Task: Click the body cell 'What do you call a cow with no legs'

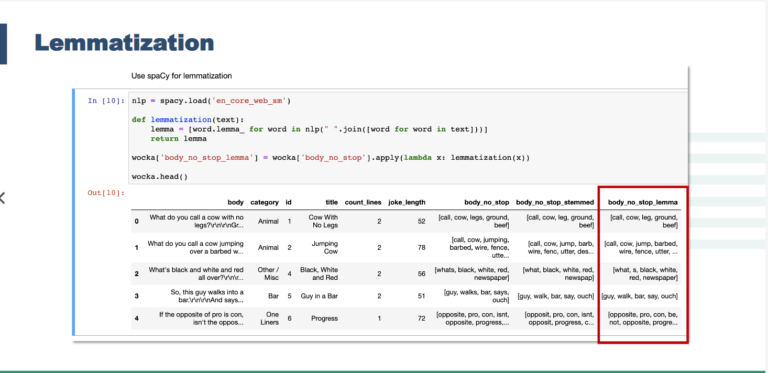Action: tap(196, 221)
